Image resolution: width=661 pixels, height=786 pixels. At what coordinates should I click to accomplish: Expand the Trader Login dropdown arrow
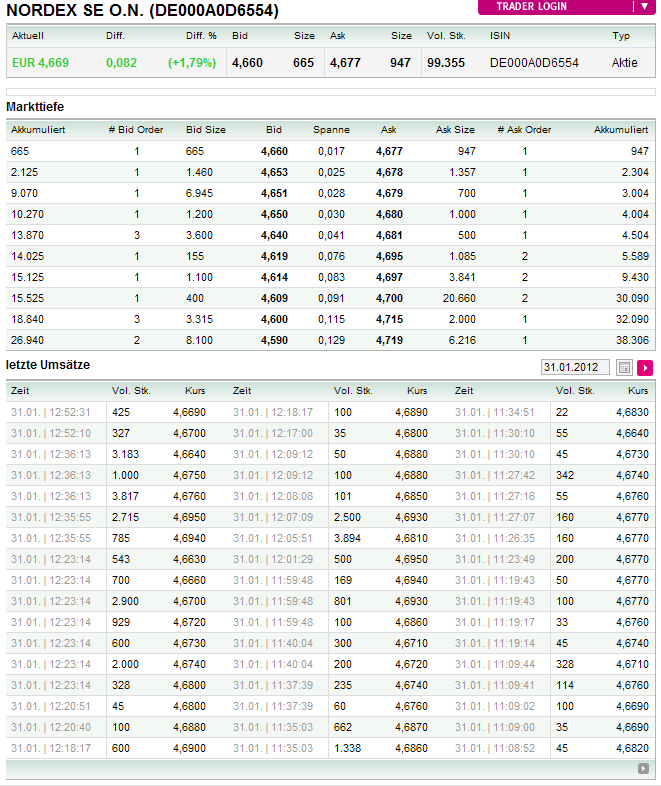(x=643, y=6)
